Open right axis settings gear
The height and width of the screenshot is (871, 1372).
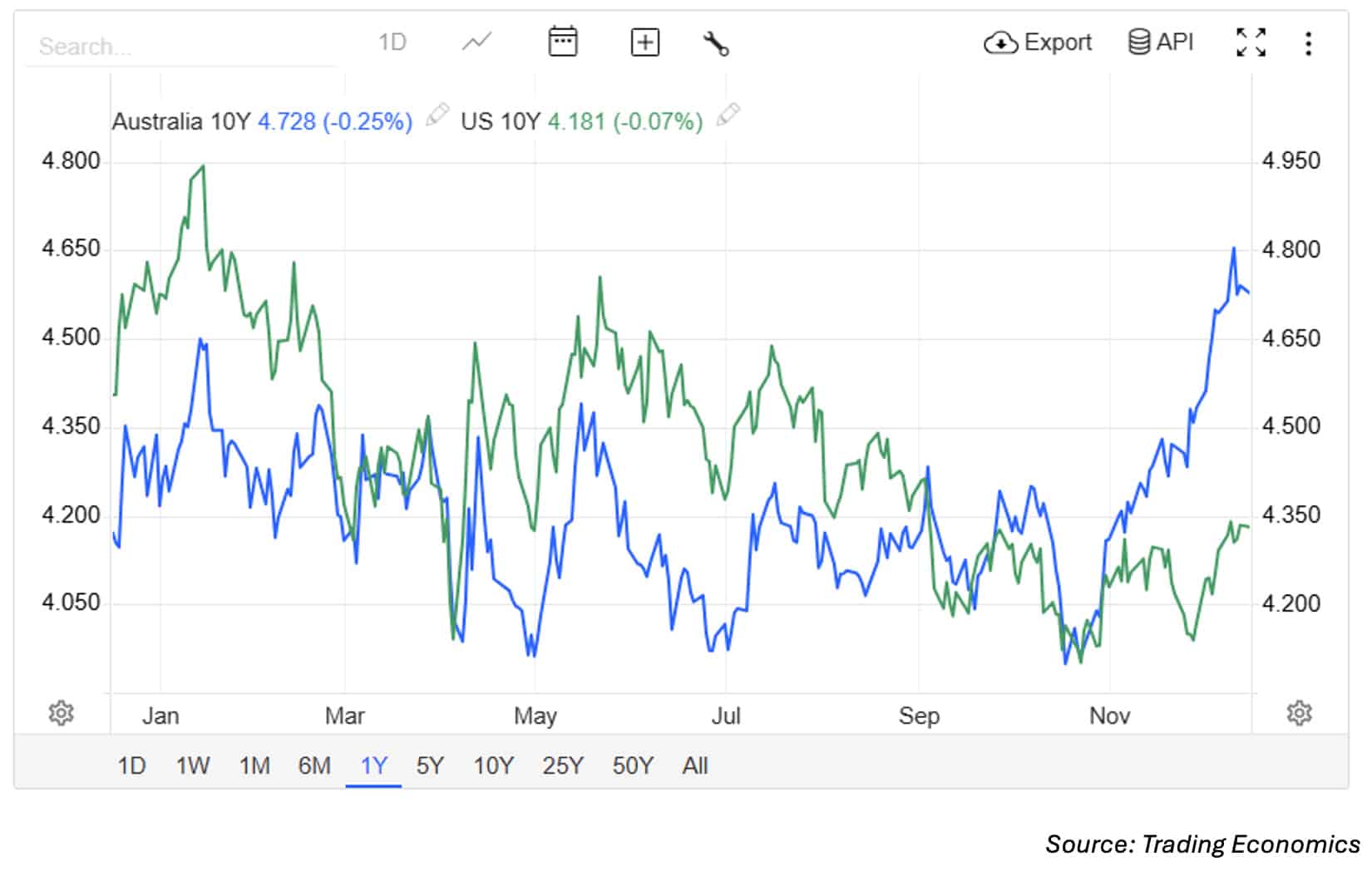(1299, 713)
